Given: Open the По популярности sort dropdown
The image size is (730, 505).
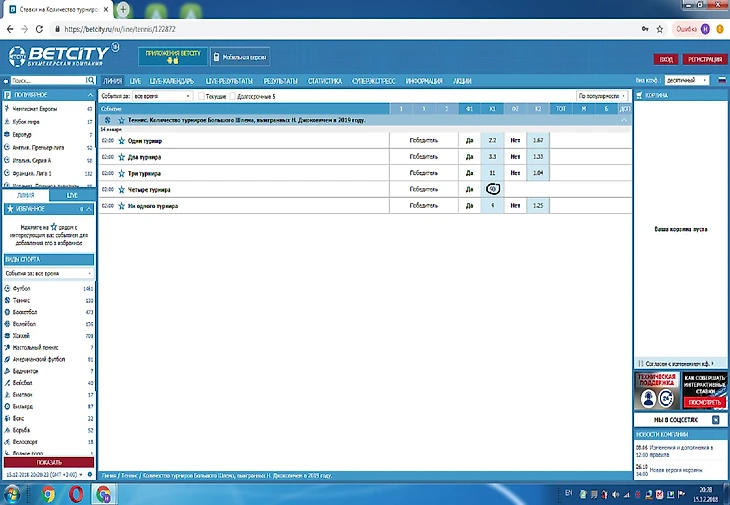Looking at the screenshot, I should pos(602,96).
